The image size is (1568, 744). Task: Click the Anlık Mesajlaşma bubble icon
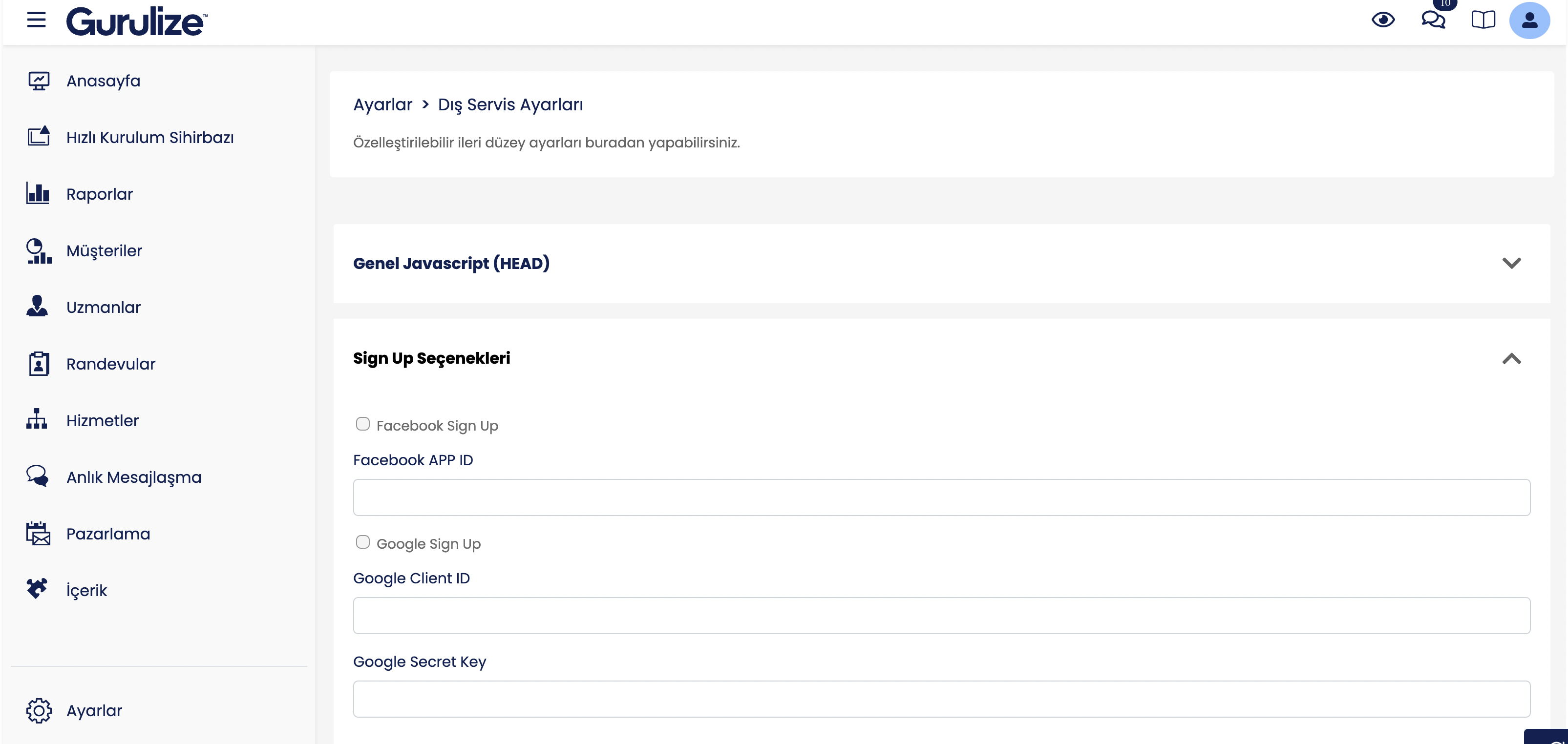point(38,475)
